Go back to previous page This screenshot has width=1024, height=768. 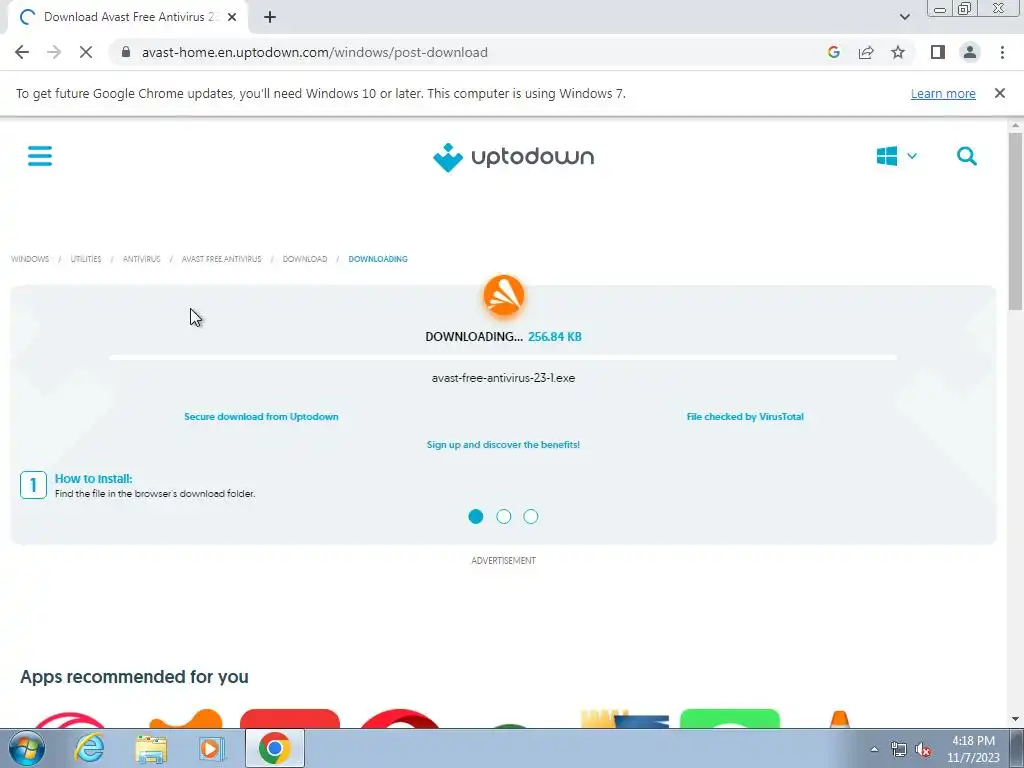click(x=22, y=52)
